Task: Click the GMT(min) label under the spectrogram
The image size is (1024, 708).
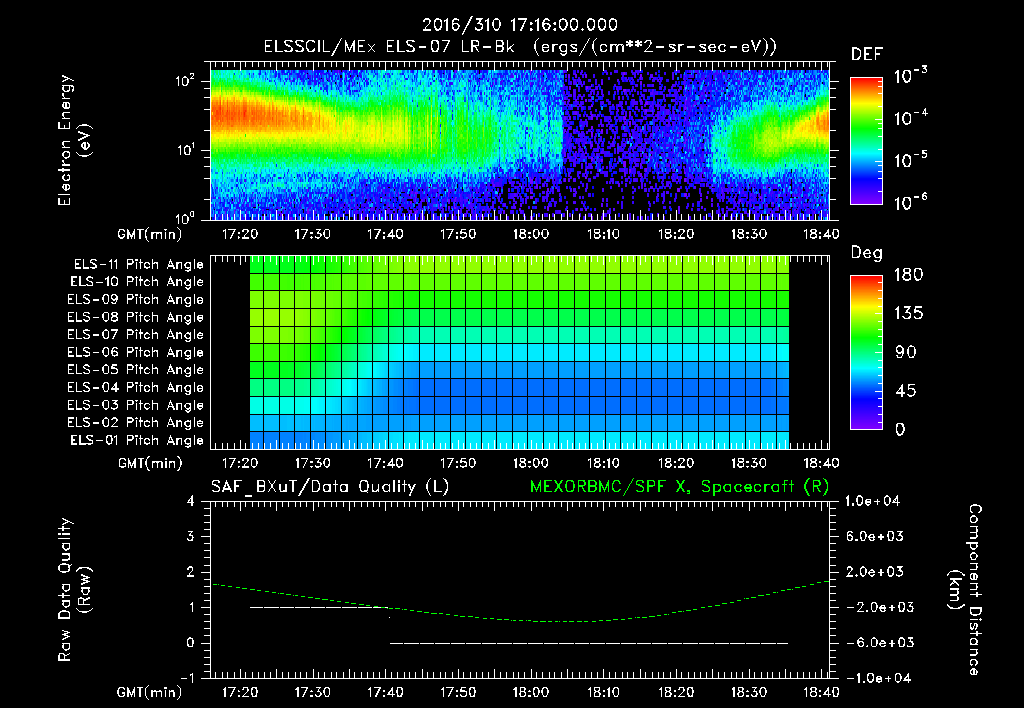Action: 150,234
